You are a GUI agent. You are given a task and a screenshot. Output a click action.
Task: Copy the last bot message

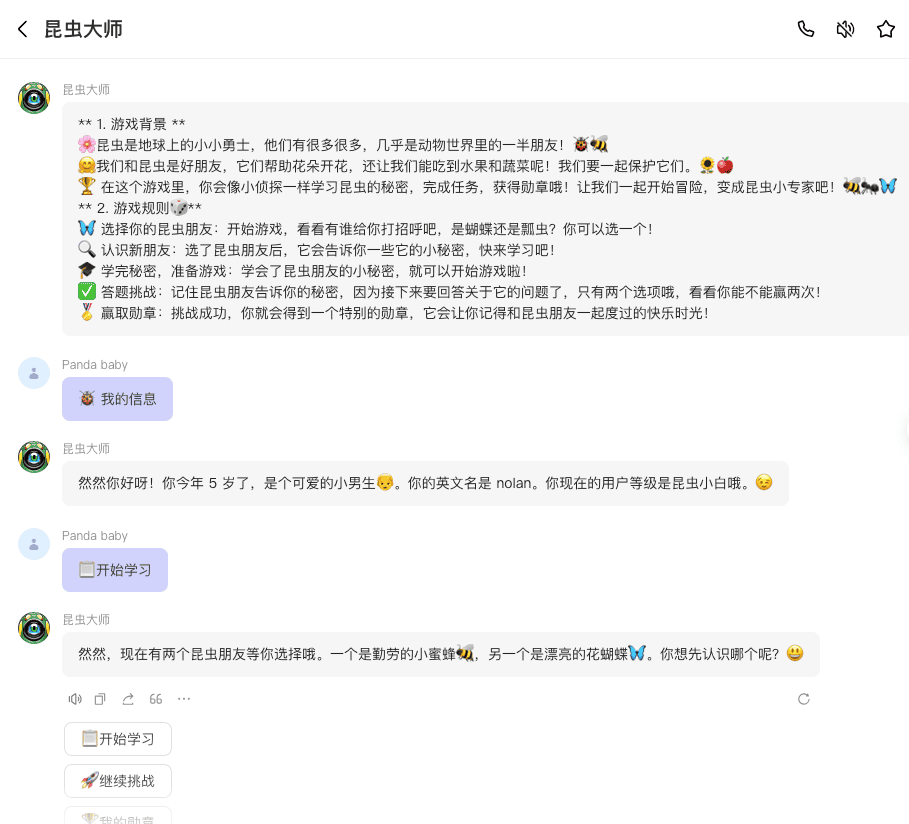tap(100, 699)
